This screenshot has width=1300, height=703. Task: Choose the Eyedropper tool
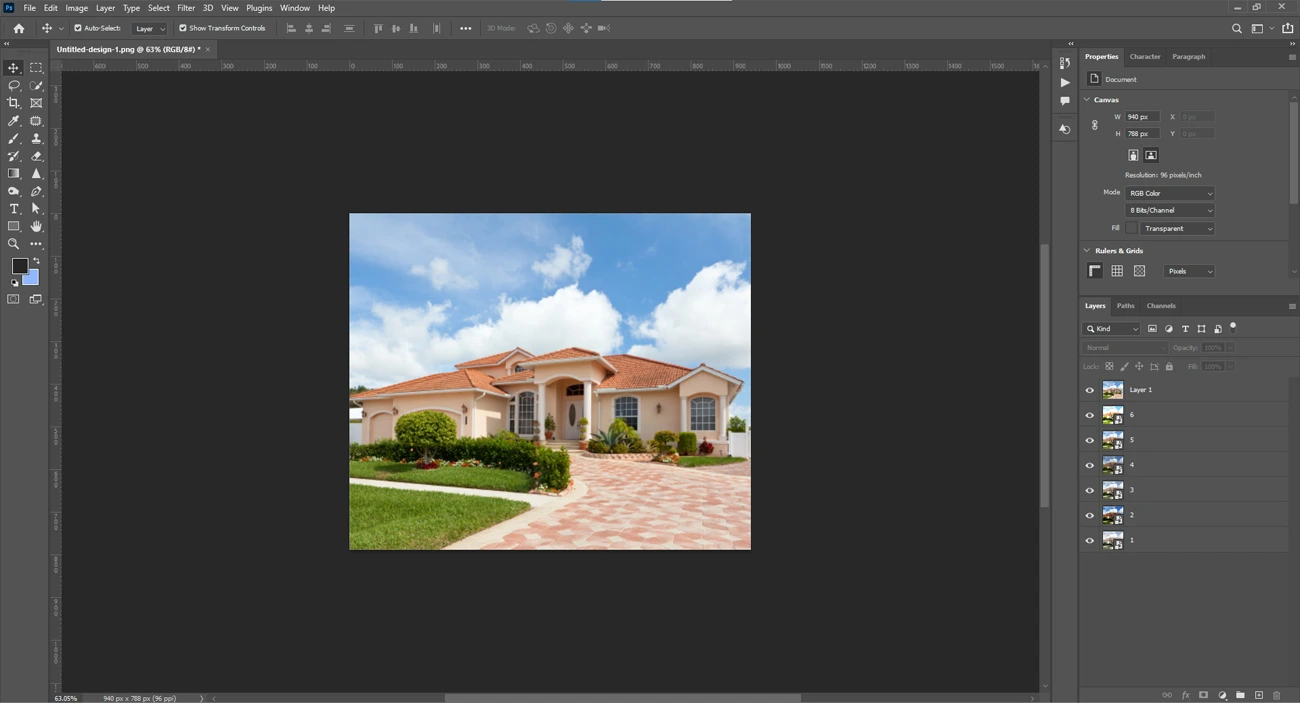coord(13,120)
